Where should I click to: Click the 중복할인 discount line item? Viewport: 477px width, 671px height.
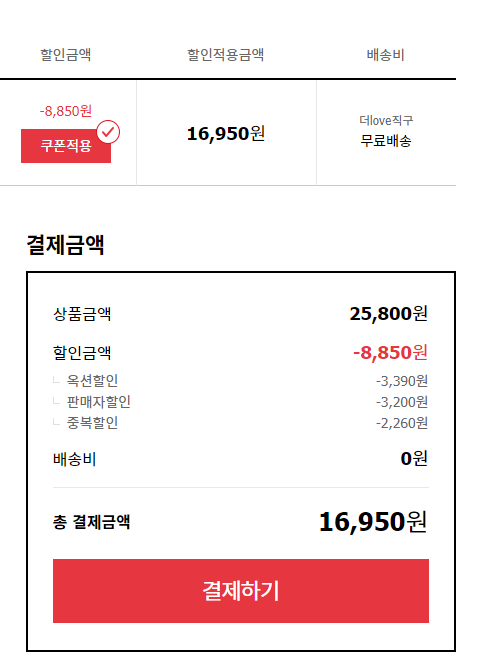coord(92,423)
